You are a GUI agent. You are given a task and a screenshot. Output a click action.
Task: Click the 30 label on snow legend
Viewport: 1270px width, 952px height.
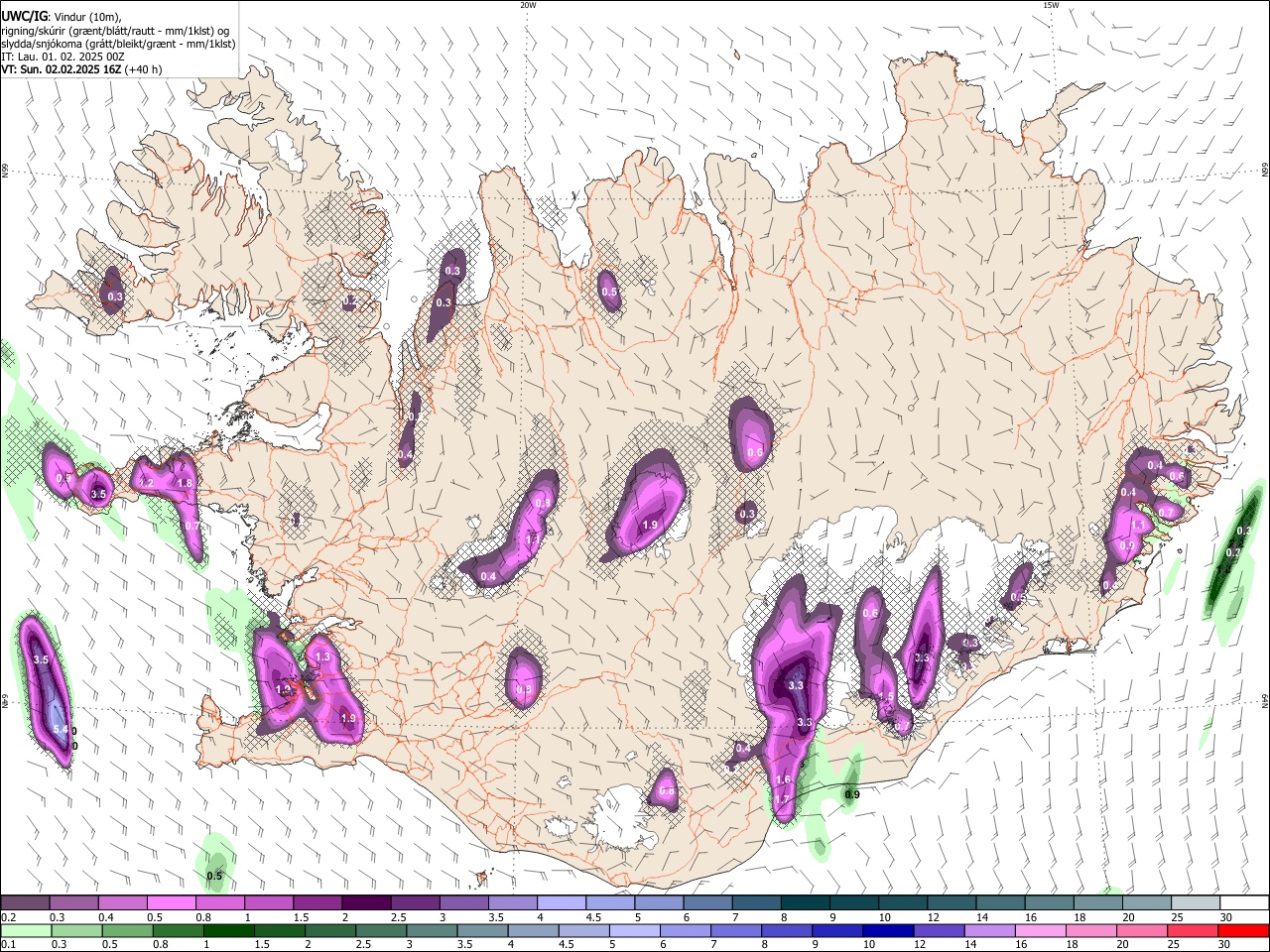pos(1226,917)
